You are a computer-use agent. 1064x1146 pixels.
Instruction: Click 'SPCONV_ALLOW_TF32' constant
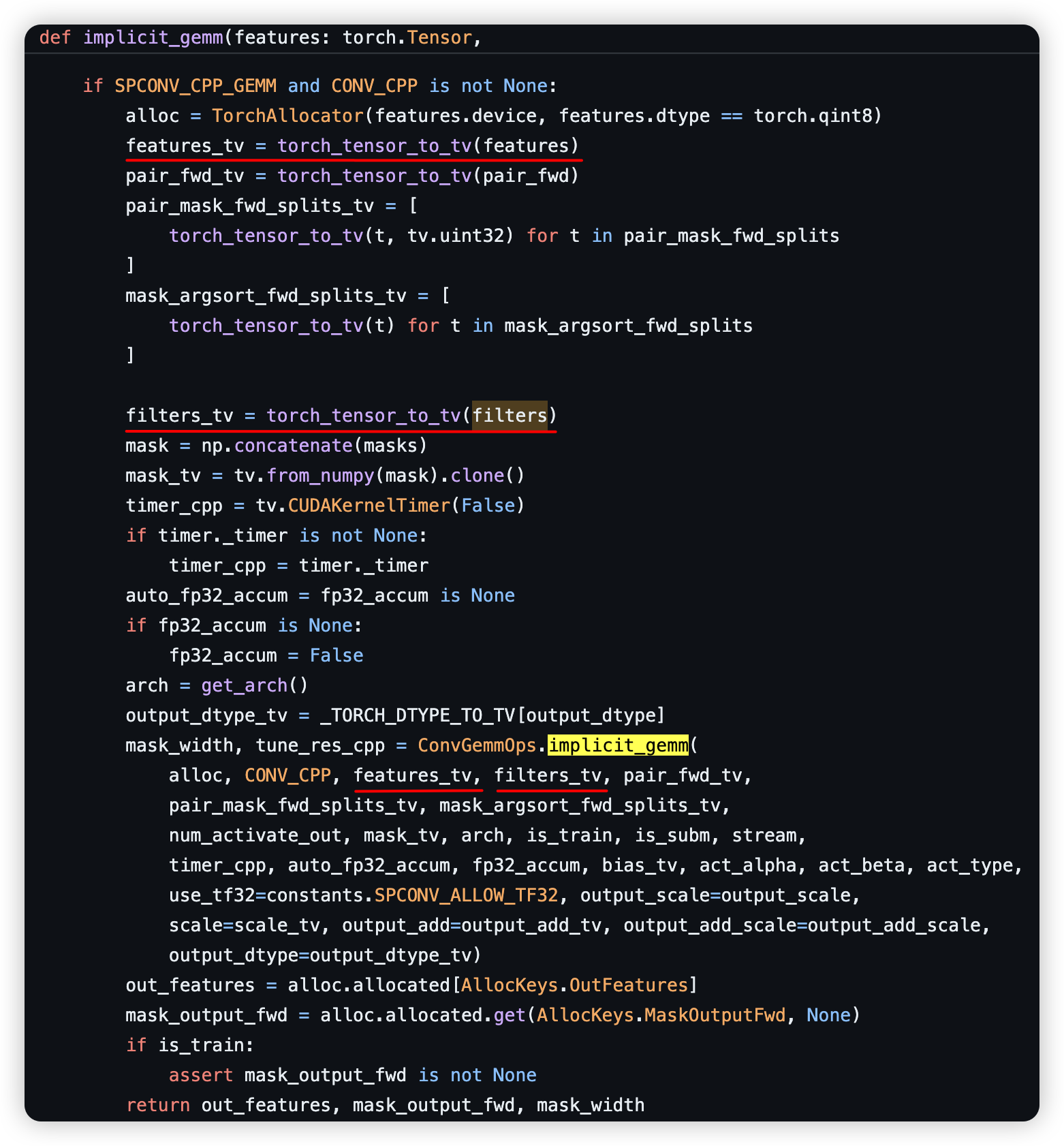[x=467, y=895]
